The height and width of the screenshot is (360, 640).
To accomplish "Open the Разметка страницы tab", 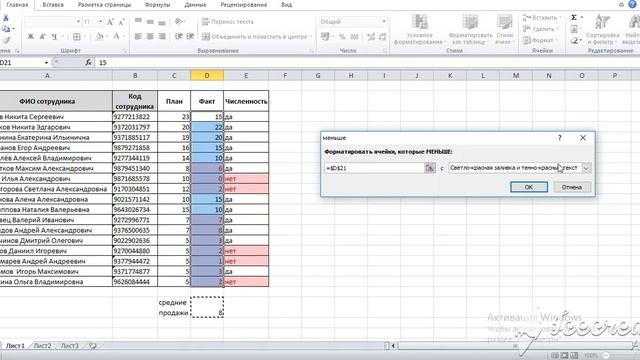I will click(104, 5).
